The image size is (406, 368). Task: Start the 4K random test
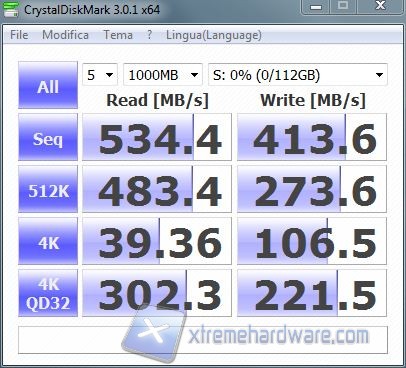[x=48, y=241]
